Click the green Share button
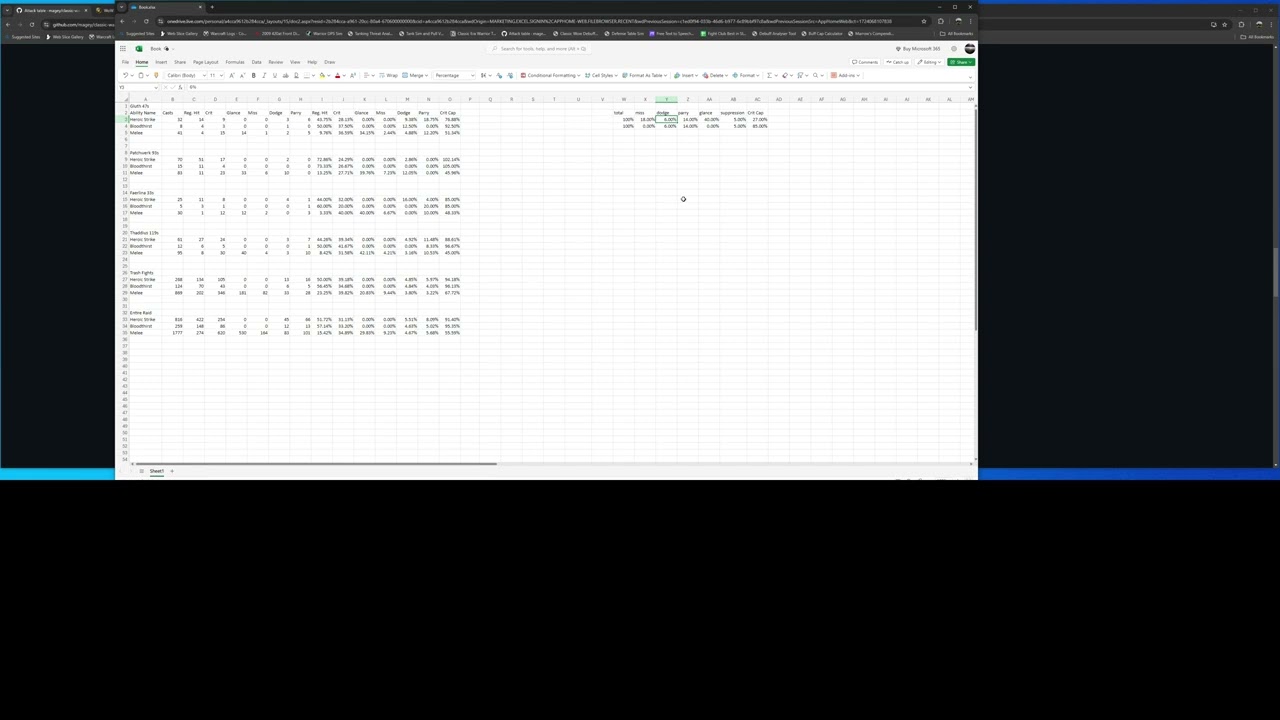 click(960, 62)
